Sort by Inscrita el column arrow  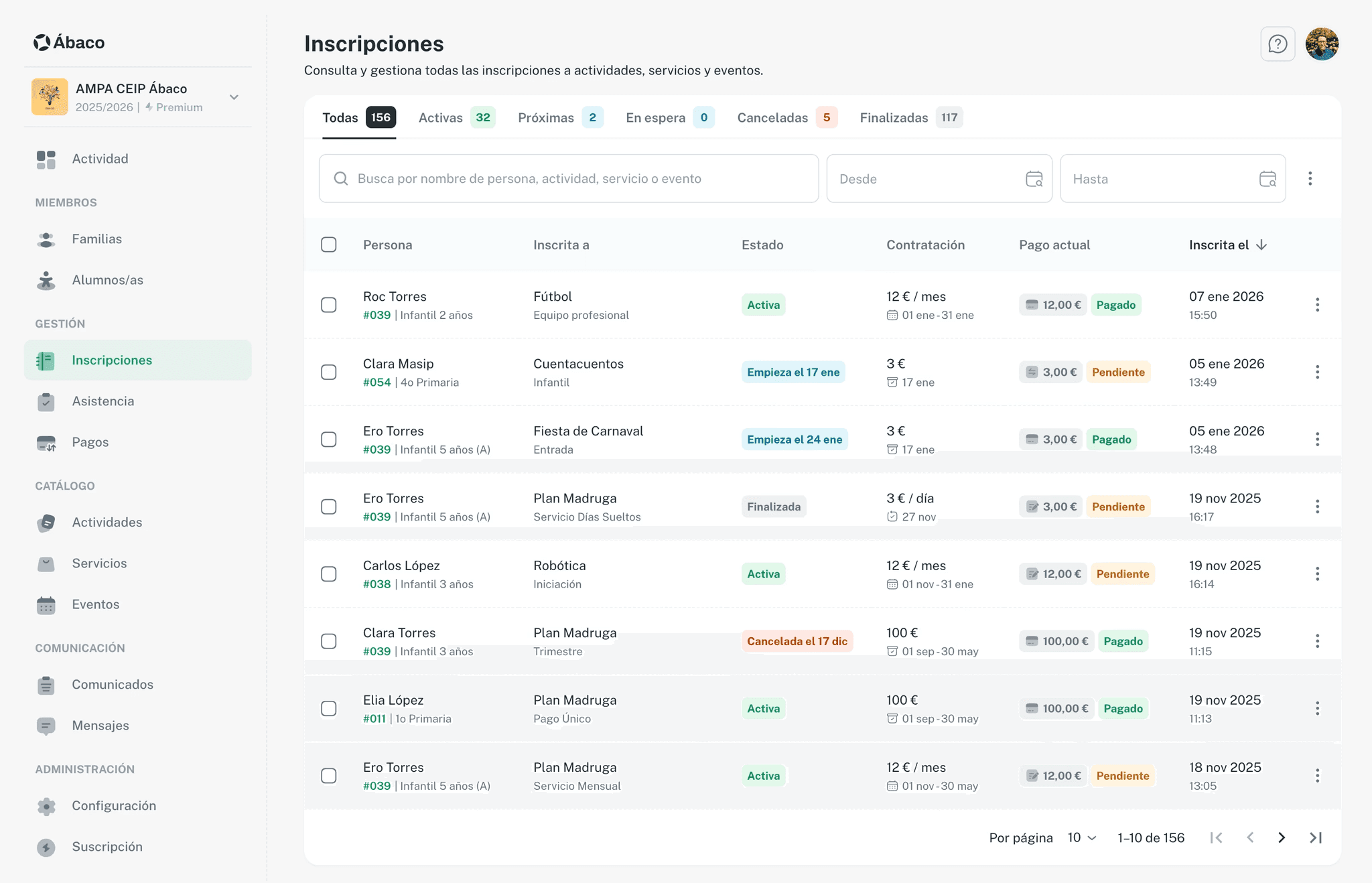pyautogui.click(x=1261, y=245)
